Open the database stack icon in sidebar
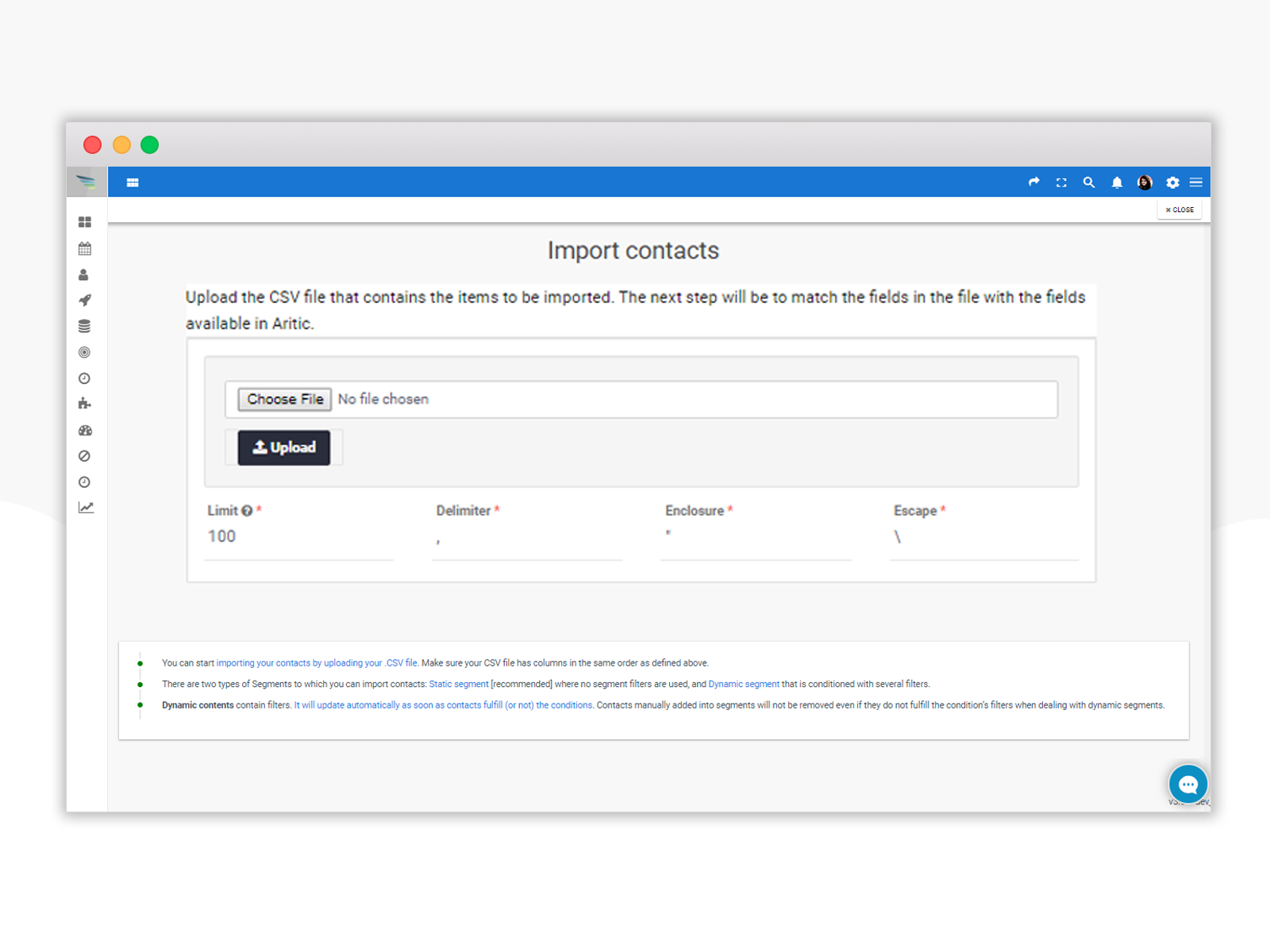 (x=85, y=326)
